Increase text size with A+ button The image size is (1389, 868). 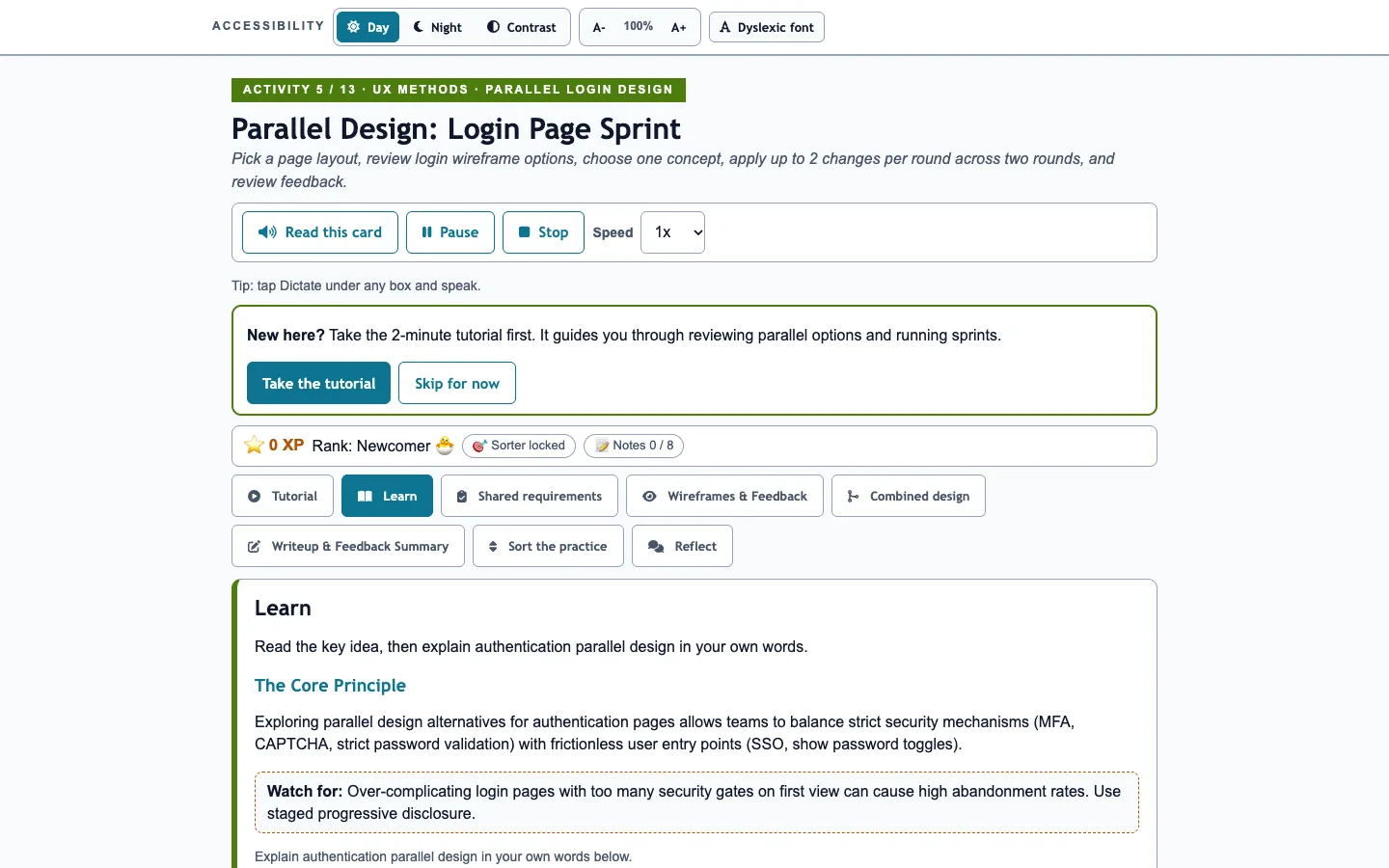(x=679, y=27)
